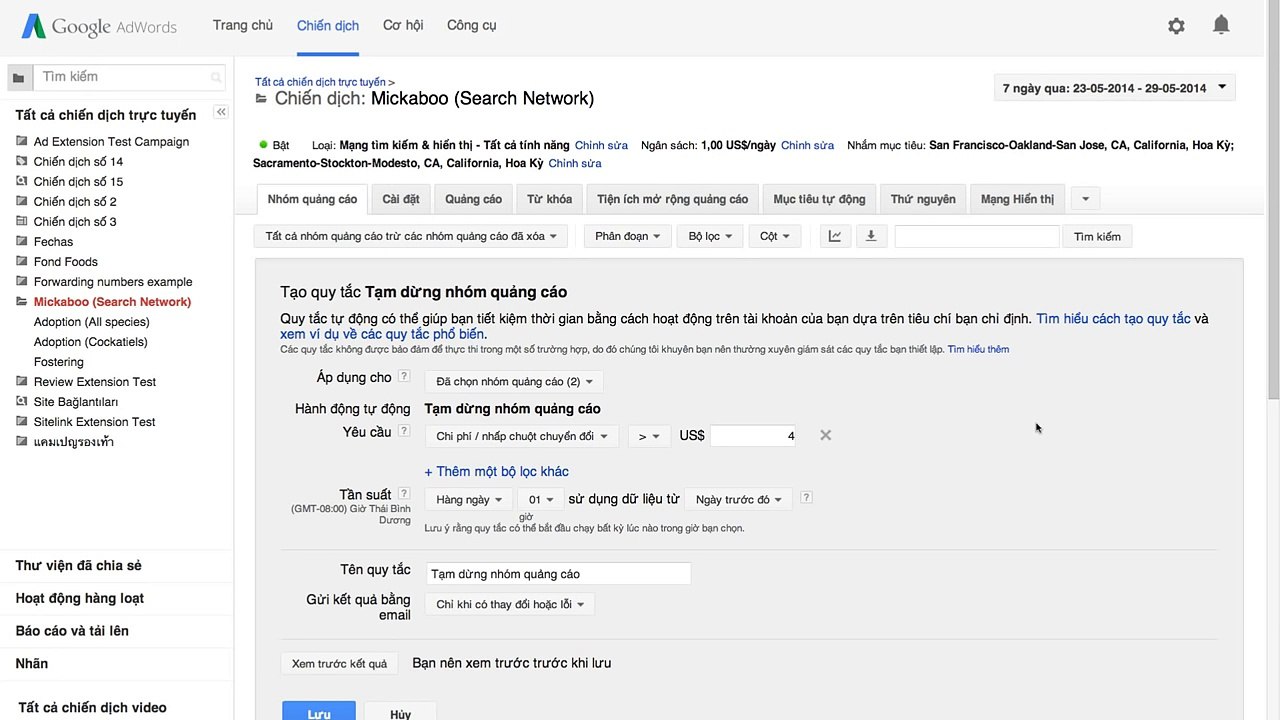Open Báo cáo và tải lên
The width and height of the screenshot is (1280, 720).
coord(72,631)
